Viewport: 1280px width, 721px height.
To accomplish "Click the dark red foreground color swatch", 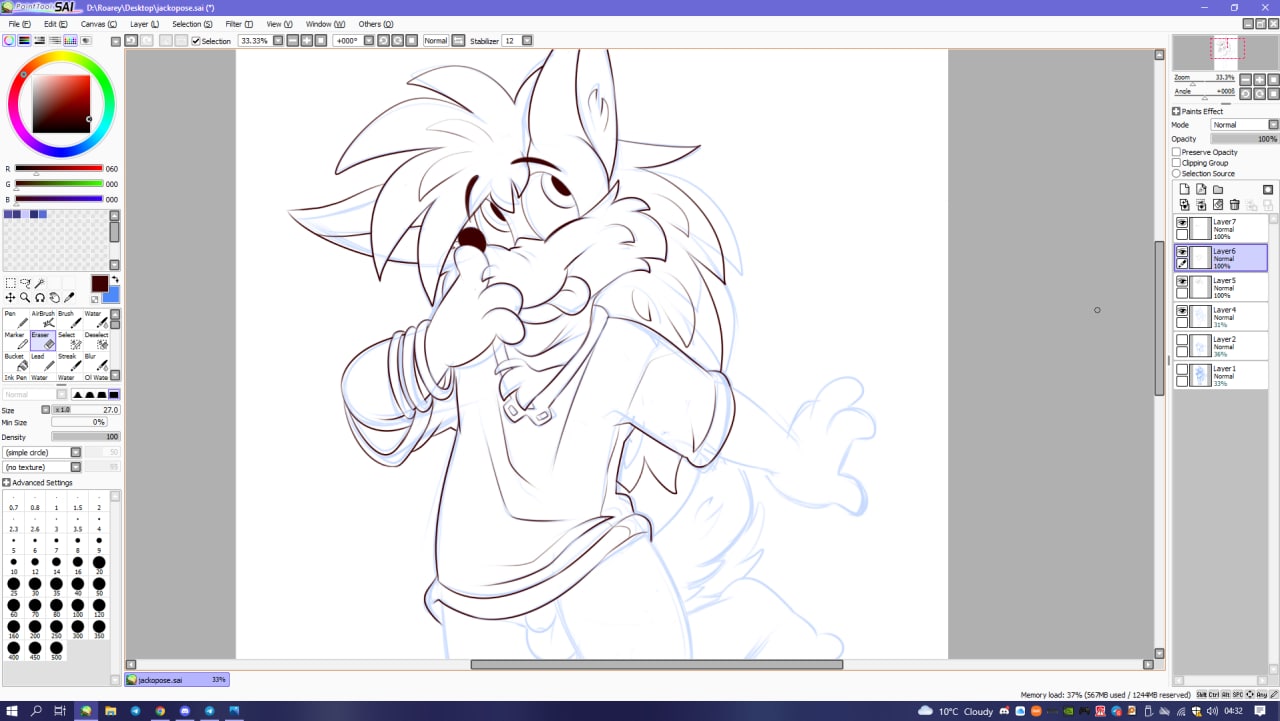I will [100, 283].
